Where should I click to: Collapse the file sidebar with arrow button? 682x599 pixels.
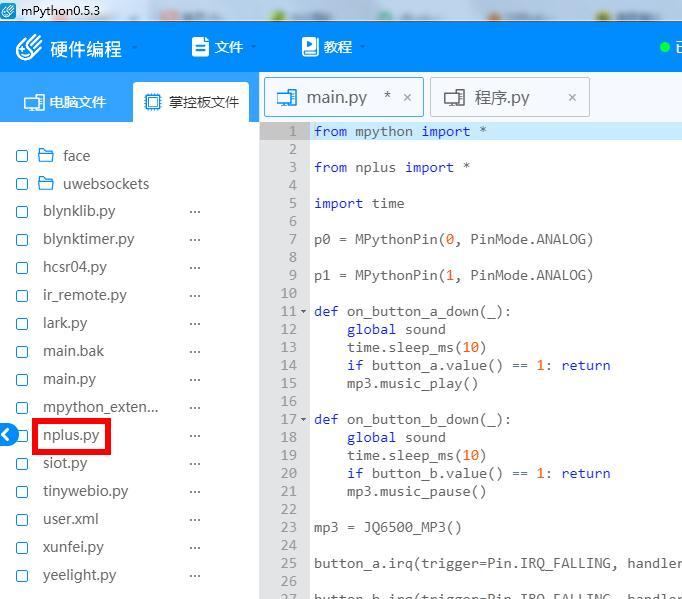(7, 435)
